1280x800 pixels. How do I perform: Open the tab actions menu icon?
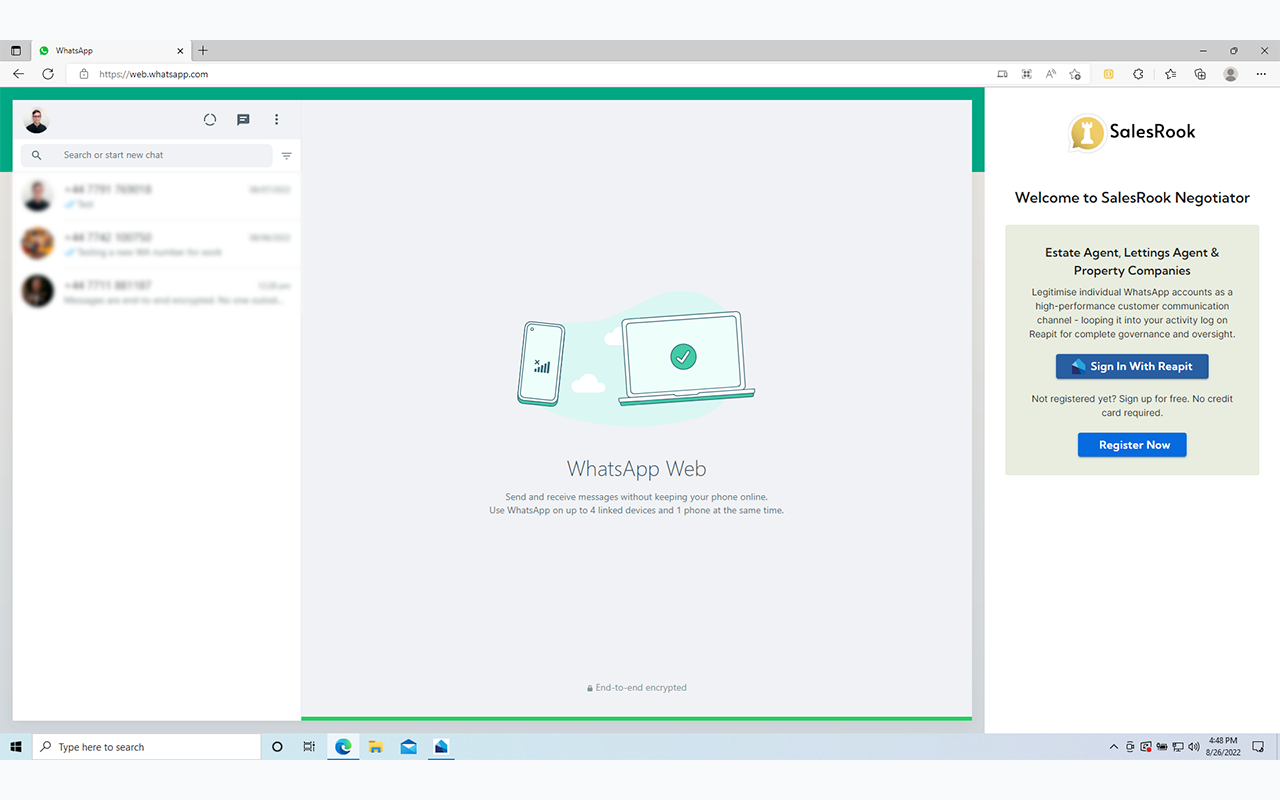coord(16,51)
